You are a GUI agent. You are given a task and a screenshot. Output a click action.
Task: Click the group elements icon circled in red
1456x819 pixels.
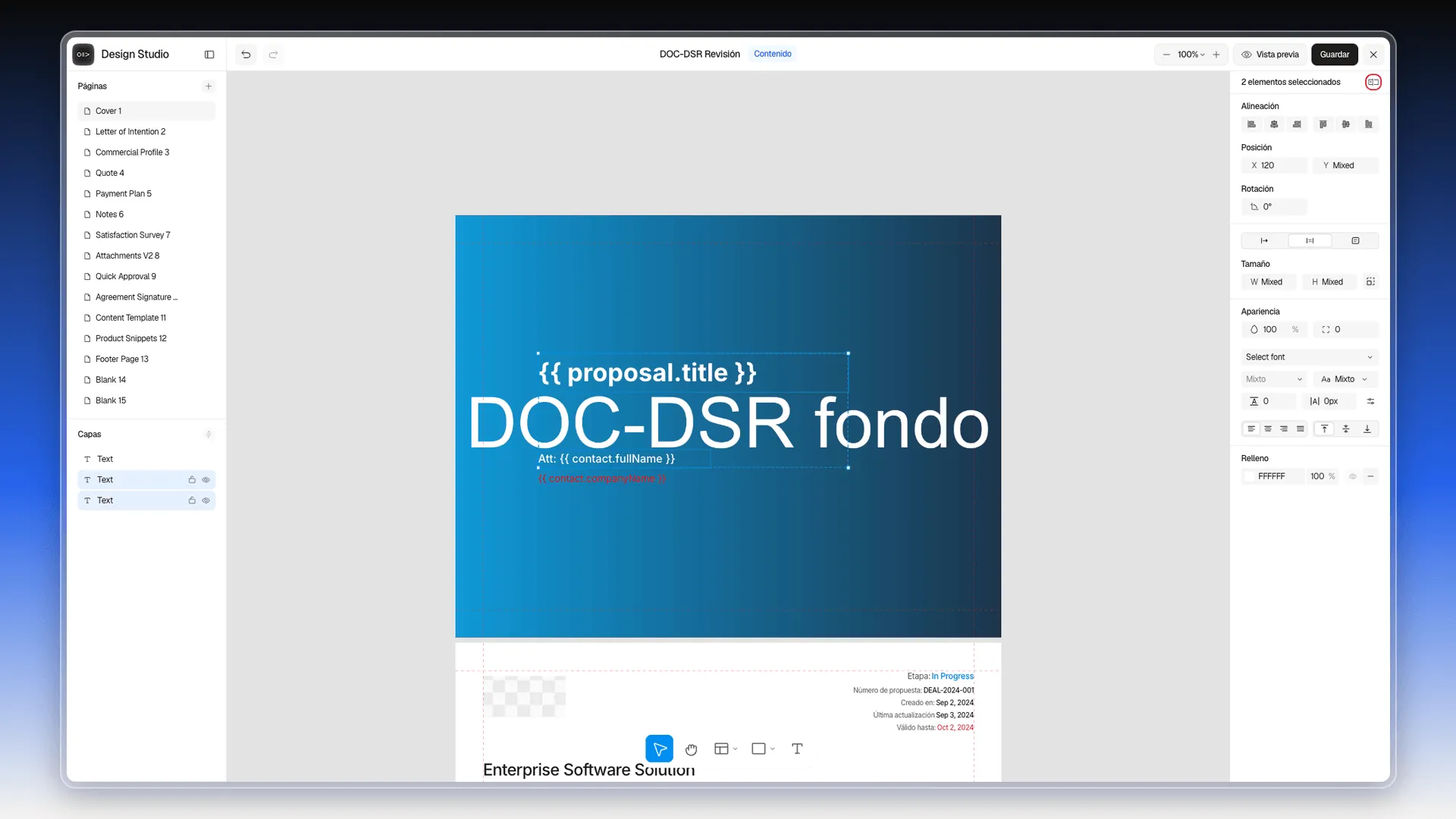tap(1373, 82)
